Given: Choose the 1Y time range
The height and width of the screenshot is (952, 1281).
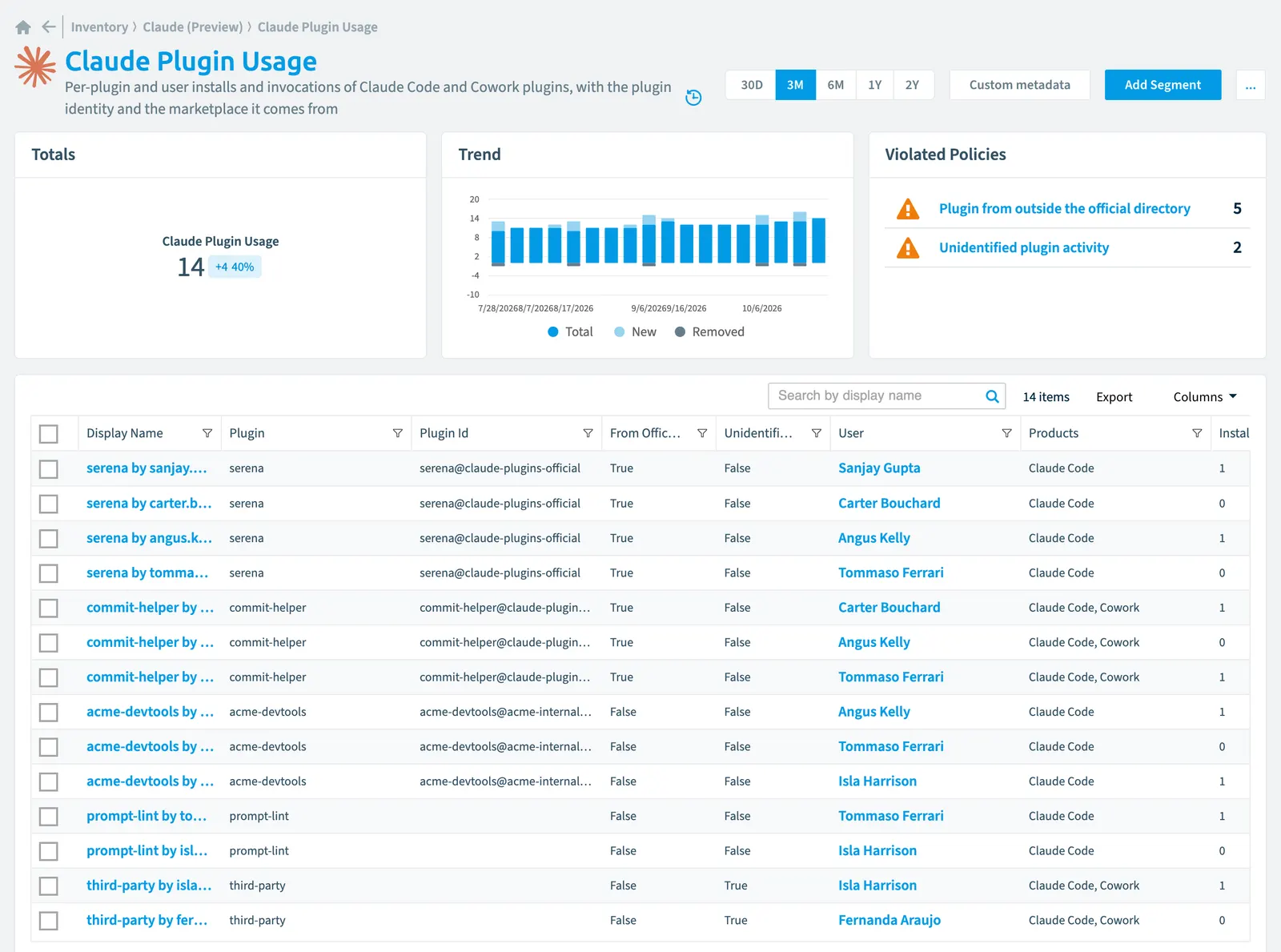Looking at the screenshot, I should coord(875,85).
